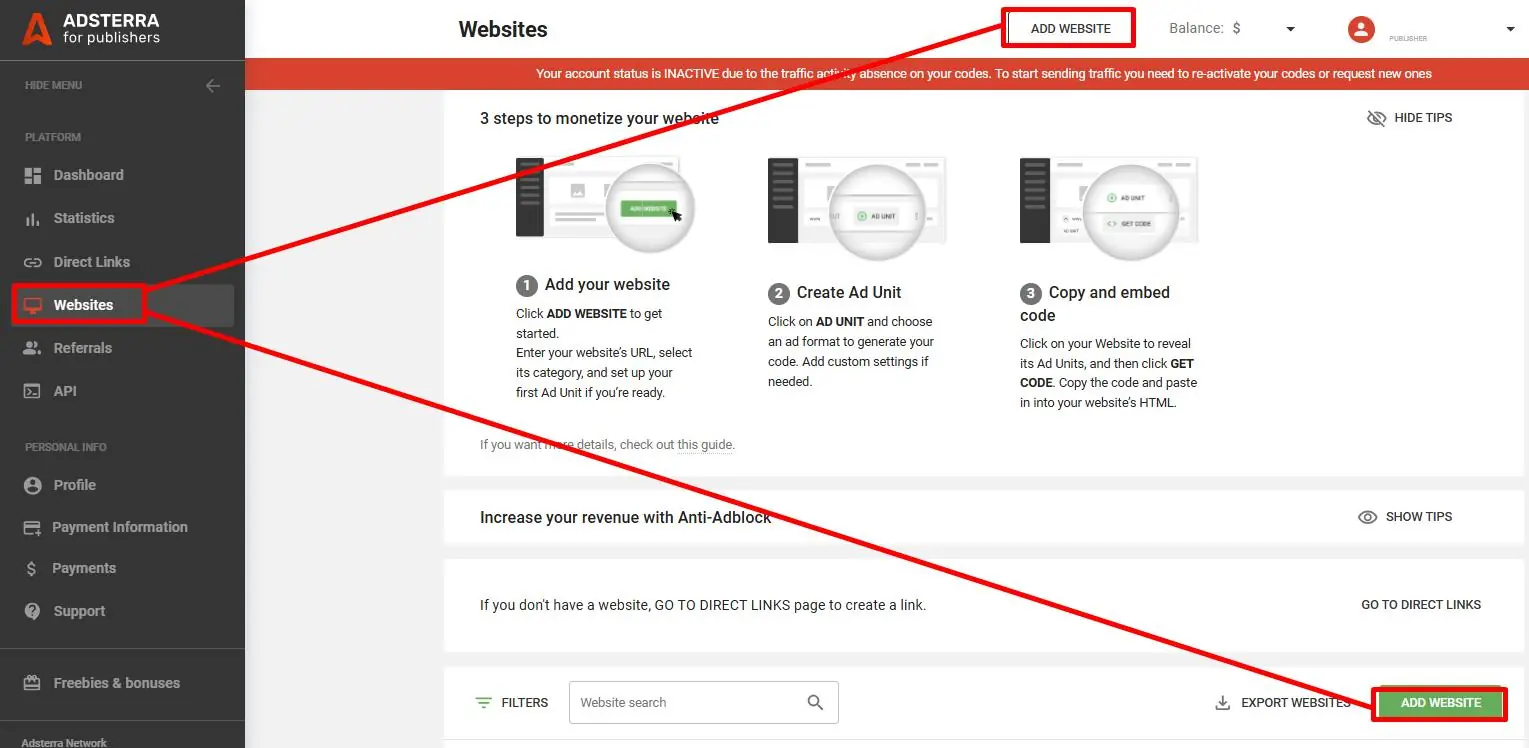
Task: Click the Direct Links chain icon
Action: pyautogui.click(x=33, y=261)
